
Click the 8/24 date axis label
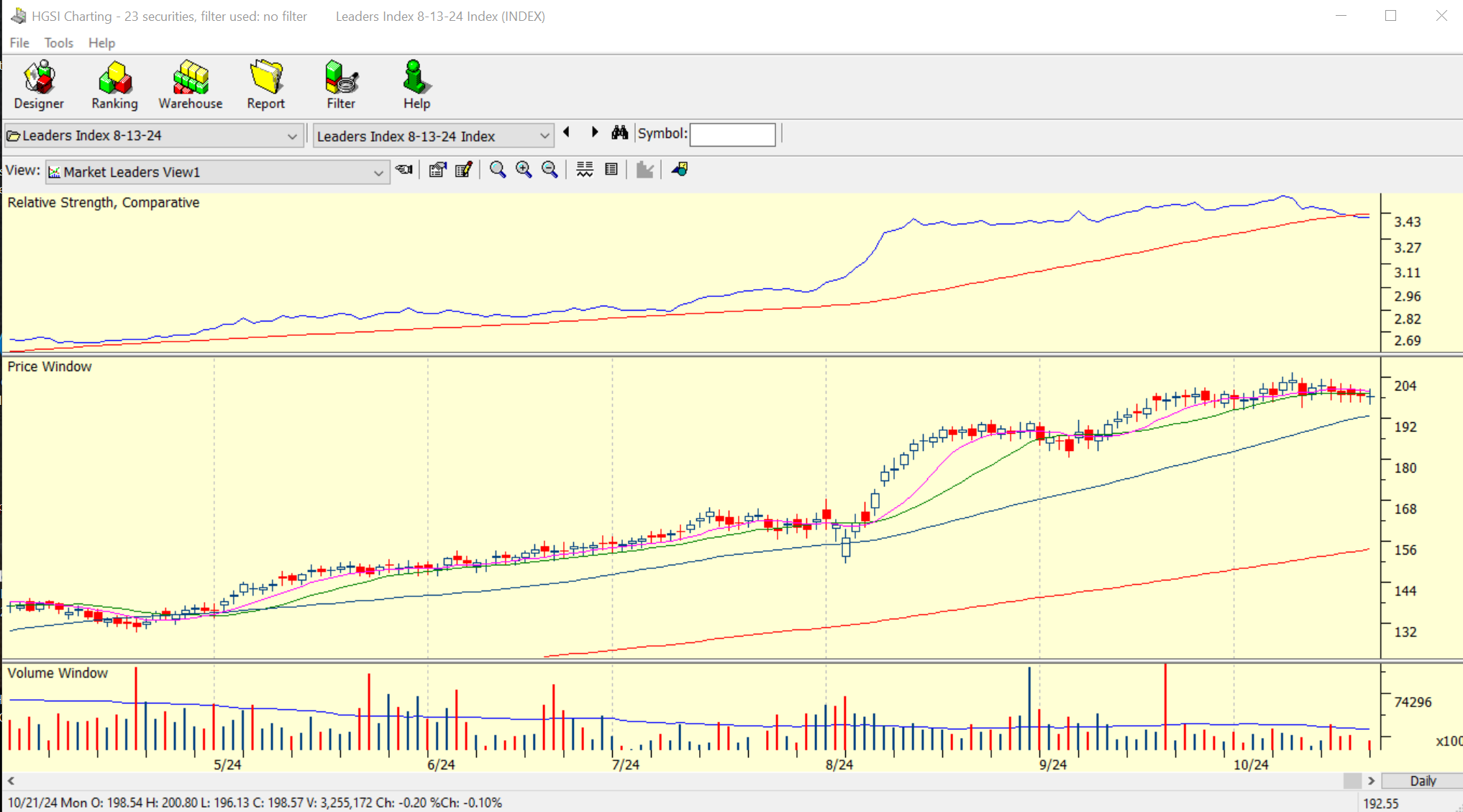pyautogui.click(x=839, y=765)
